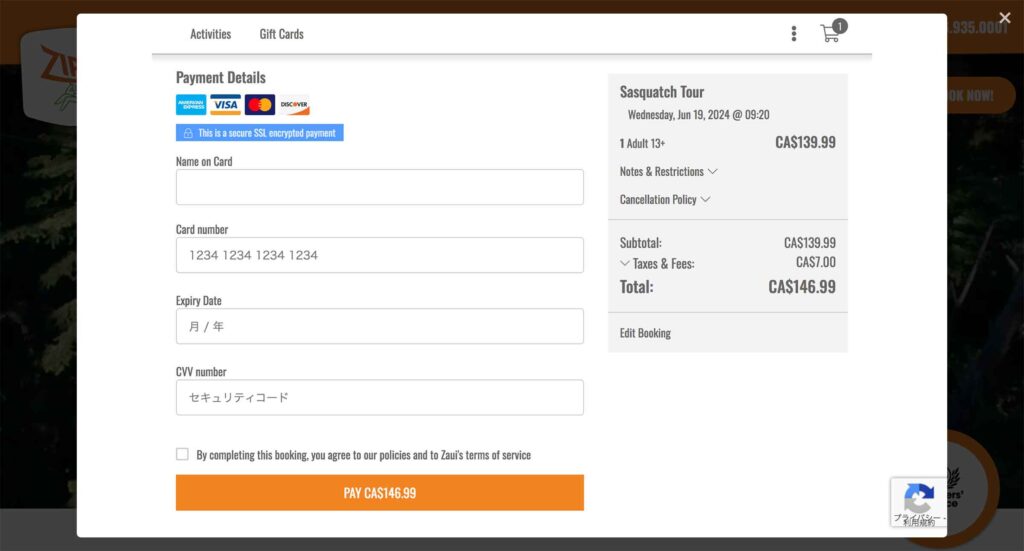Expand the Cancellation Policy section

665,200
